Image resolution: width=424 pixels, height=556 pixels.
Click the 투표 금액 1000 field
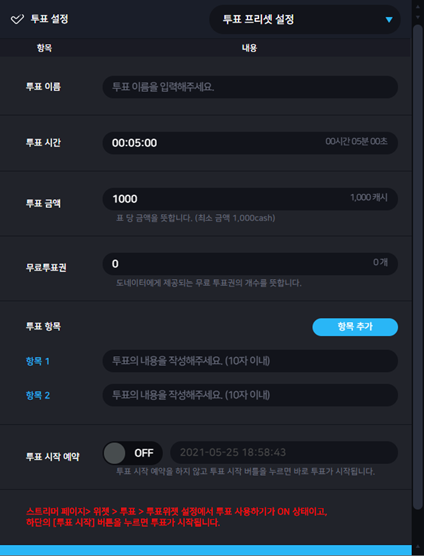click(x=250, y=199)
